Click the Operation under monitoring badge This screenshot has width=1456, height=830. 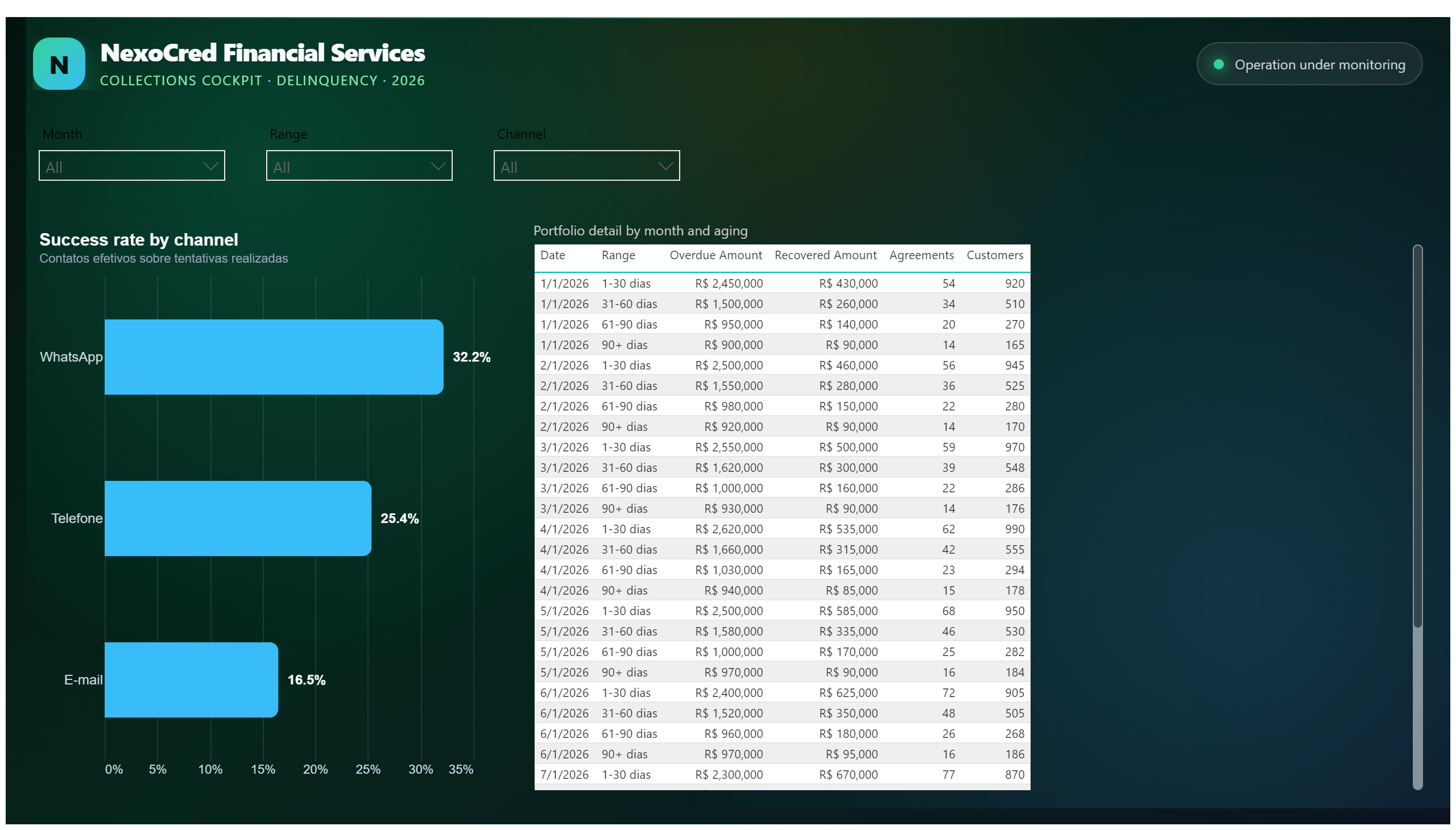[1308, 64]
